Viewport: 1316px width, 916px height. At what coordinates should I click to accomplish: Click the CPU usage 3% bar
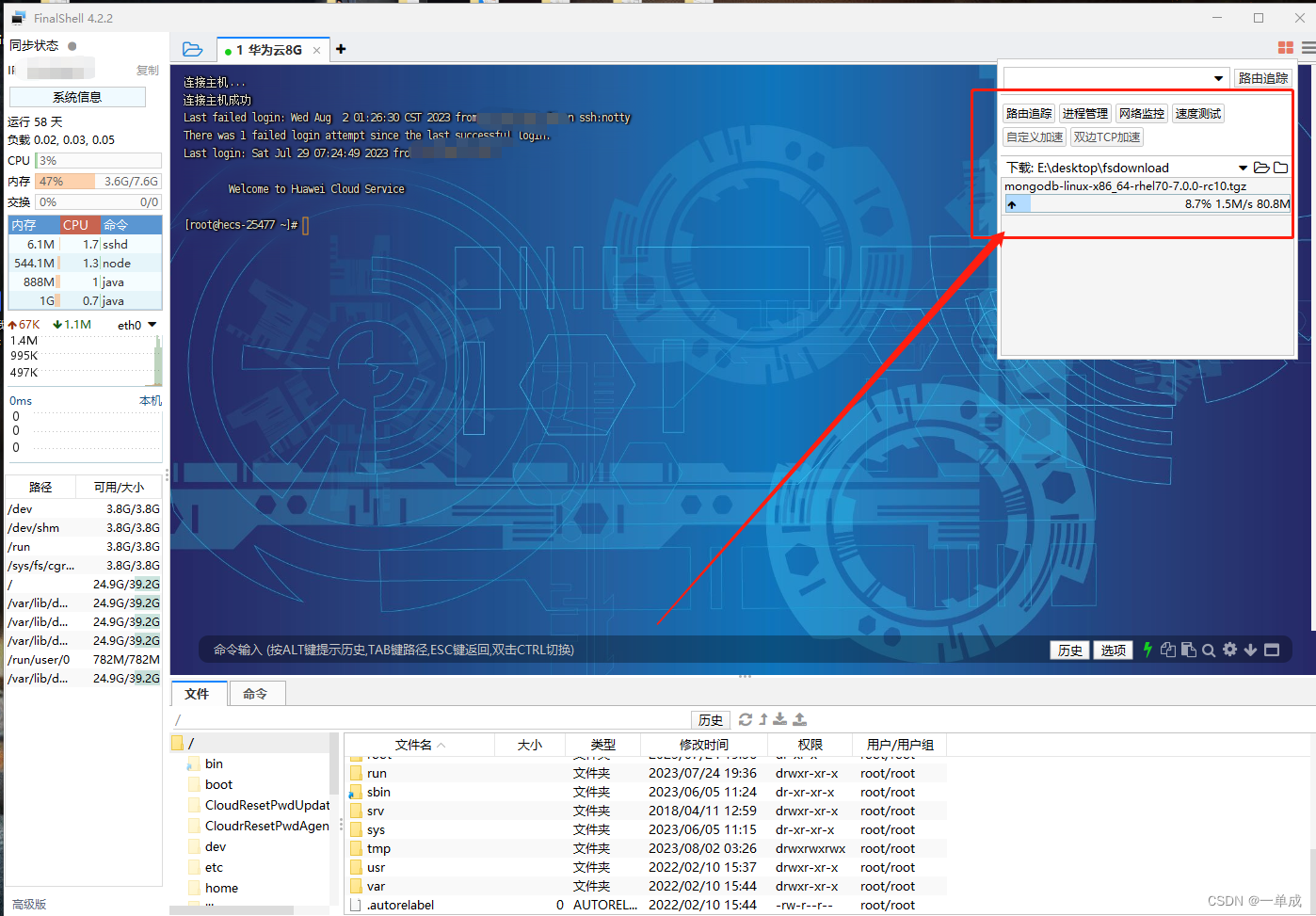point(98,161)
